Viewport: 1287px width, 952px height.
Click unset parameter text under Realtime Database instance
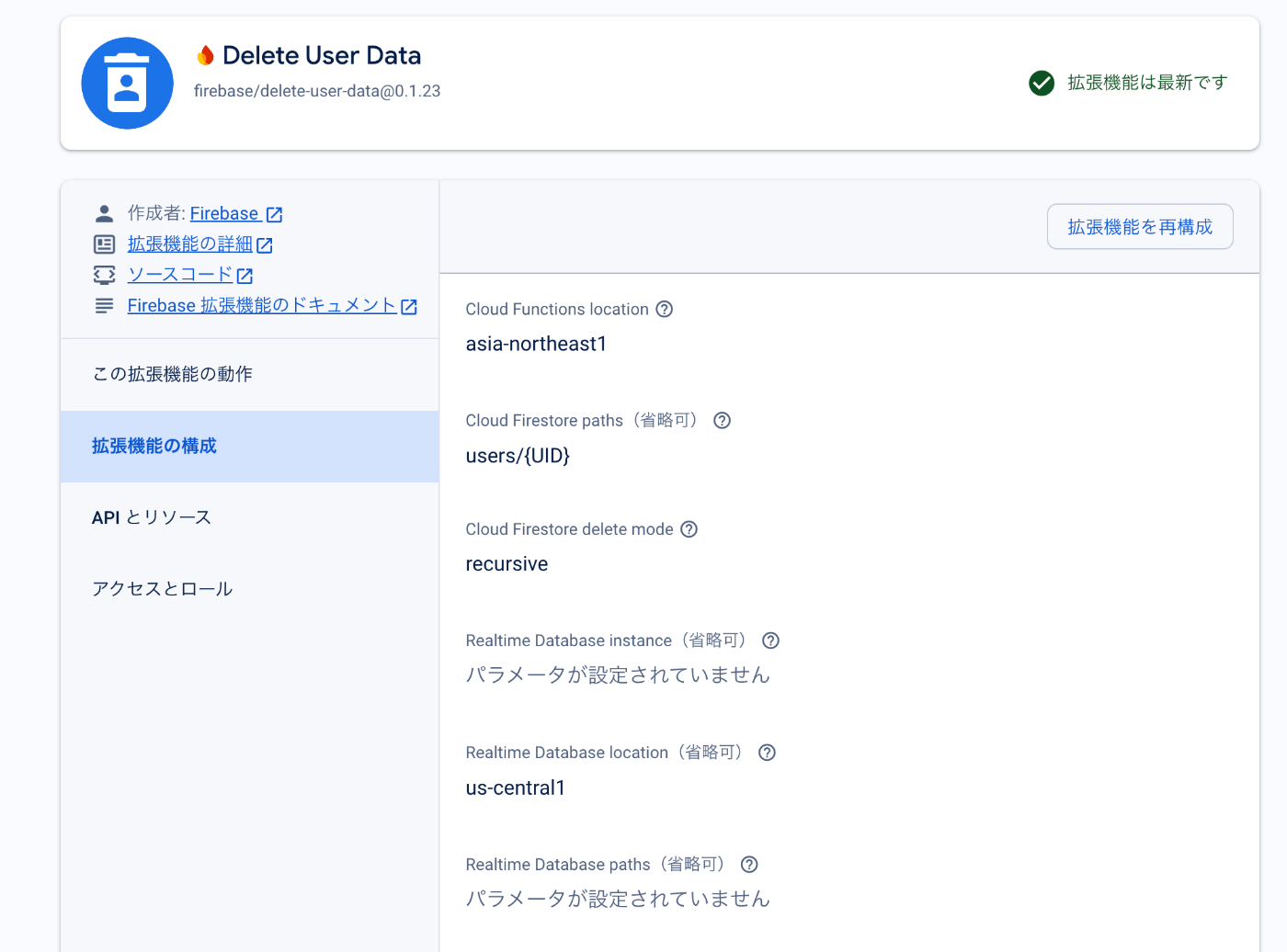[618, 675]
